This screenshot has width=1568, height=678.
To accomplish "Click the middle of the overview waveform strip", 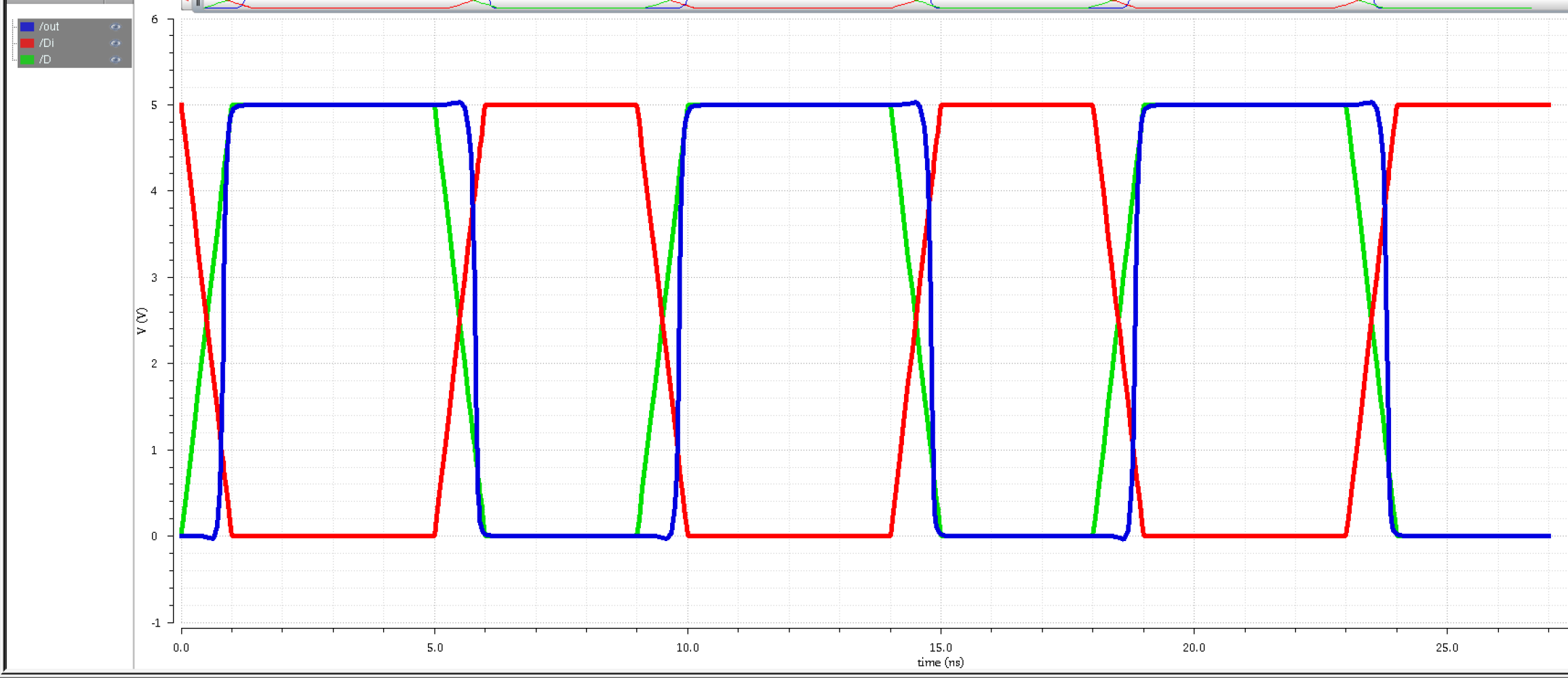I will (x=875, y=5).
